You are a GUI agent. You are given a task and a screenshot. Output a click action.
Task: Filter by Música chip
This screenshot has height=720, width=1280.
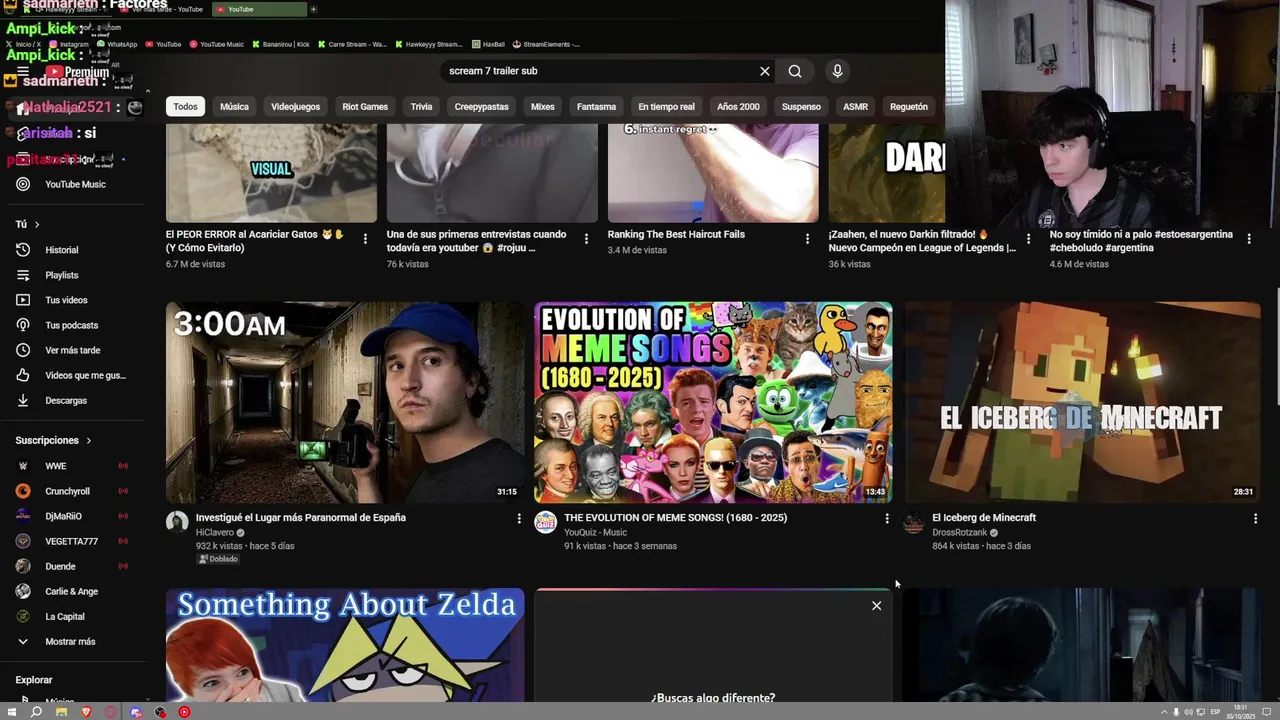pos(234,106)
